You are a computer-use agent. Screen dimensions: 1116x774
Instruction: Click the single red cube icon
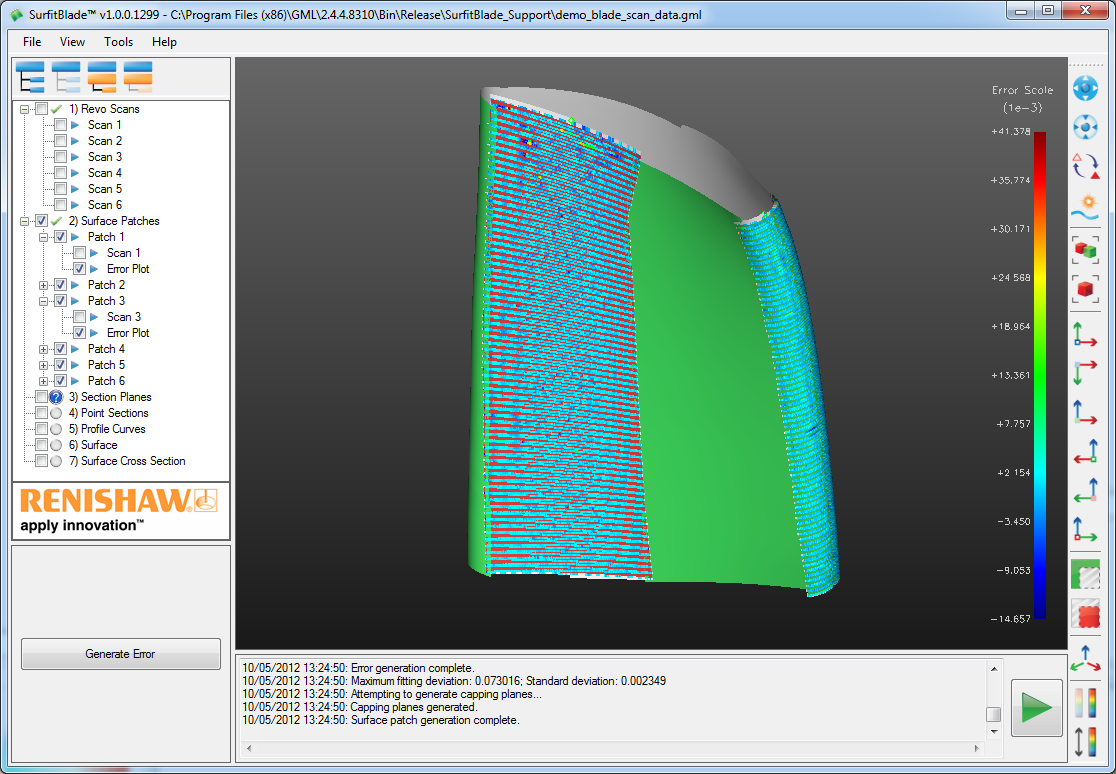(x=1085, y=289)
